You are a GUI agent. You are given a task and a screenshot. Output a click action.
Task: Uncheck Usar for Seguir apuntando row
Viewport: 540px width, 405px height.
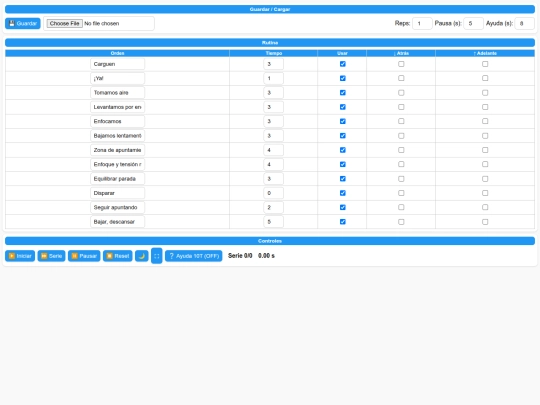point(343,207)
